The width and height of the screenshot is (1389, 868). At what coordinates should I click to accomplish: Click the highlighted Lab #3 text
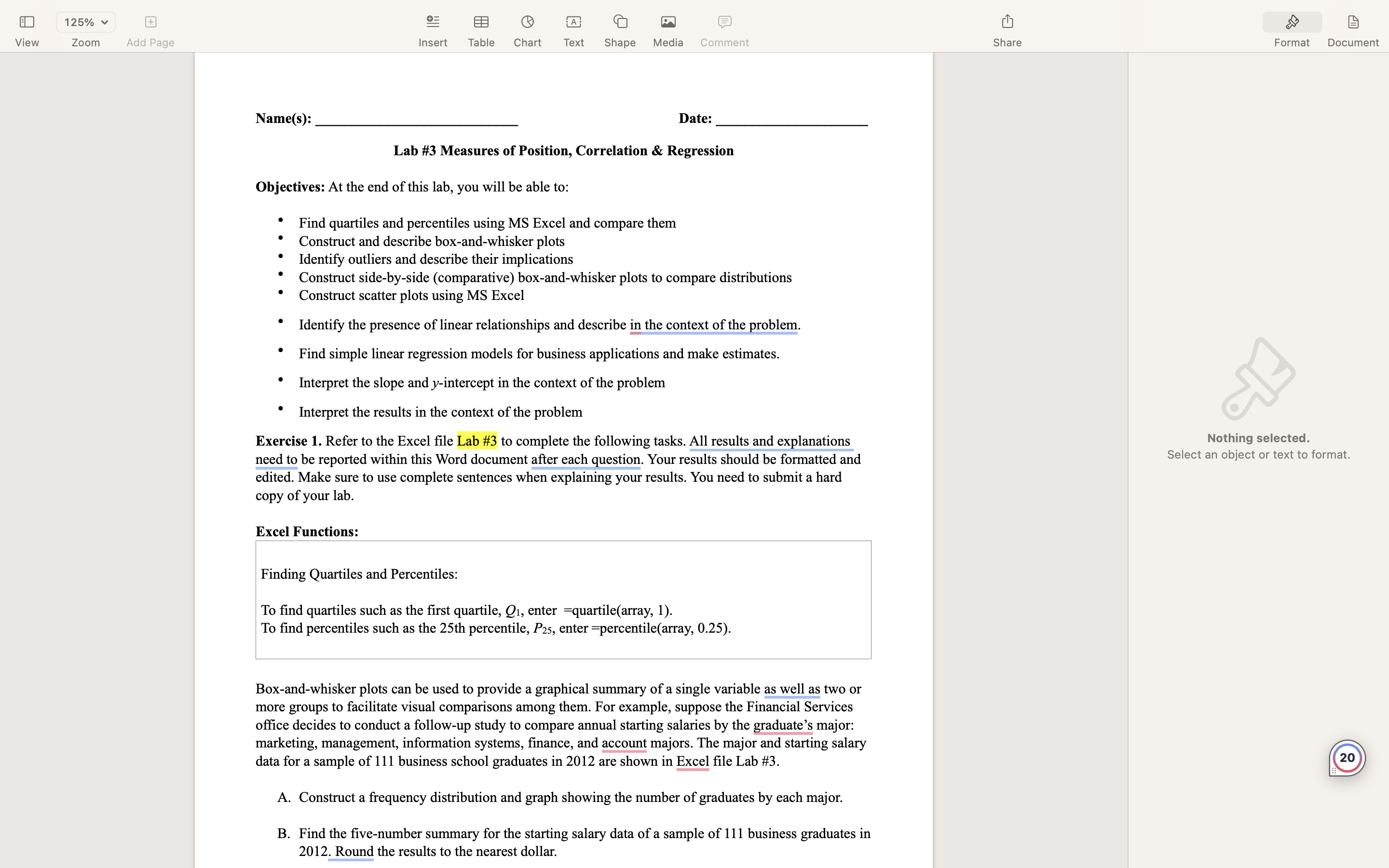[477, 441]
